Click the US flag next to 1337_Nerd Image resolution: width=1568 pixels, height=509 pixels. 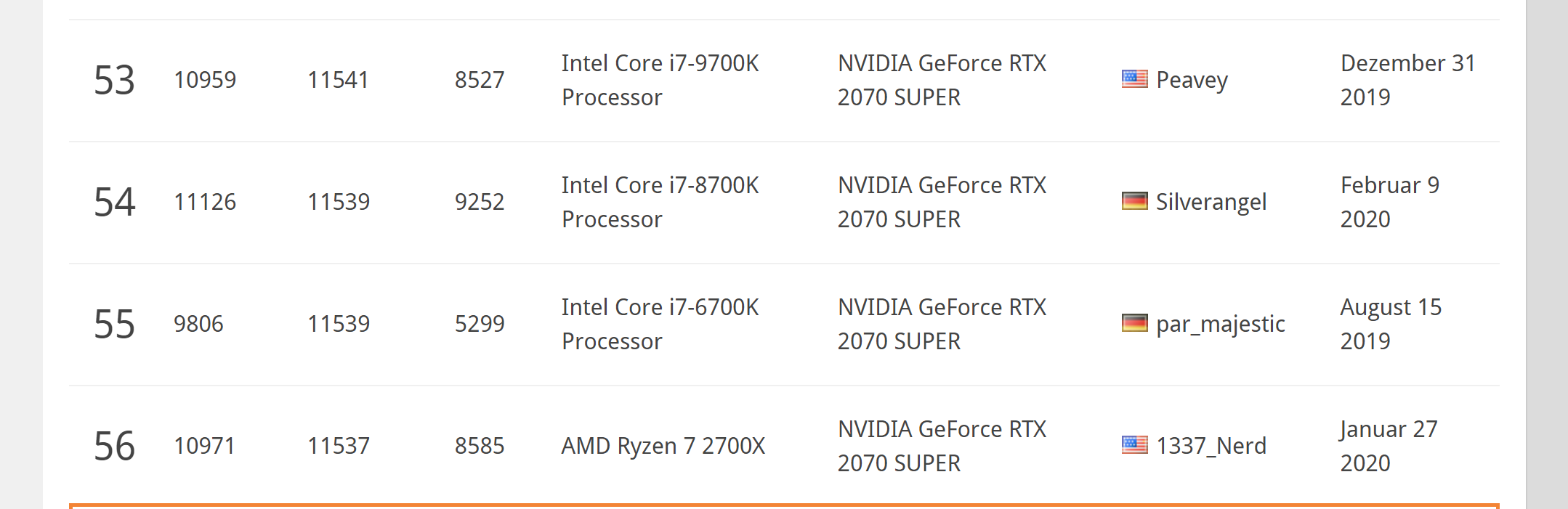1134,445
